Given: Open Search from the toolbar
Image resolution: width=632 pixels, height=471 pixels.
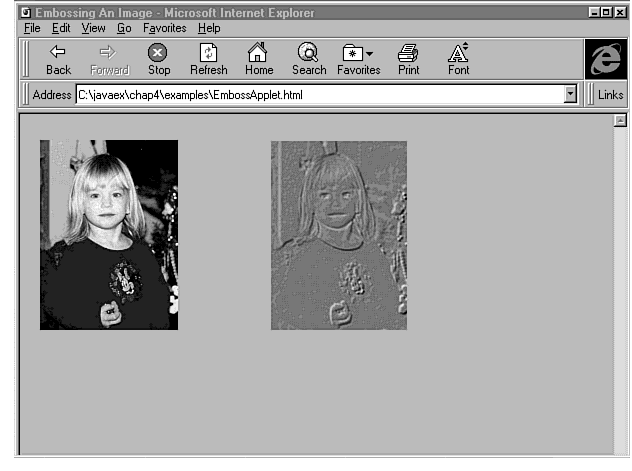Looking at the screenshot, I should (x=308, y=53).
